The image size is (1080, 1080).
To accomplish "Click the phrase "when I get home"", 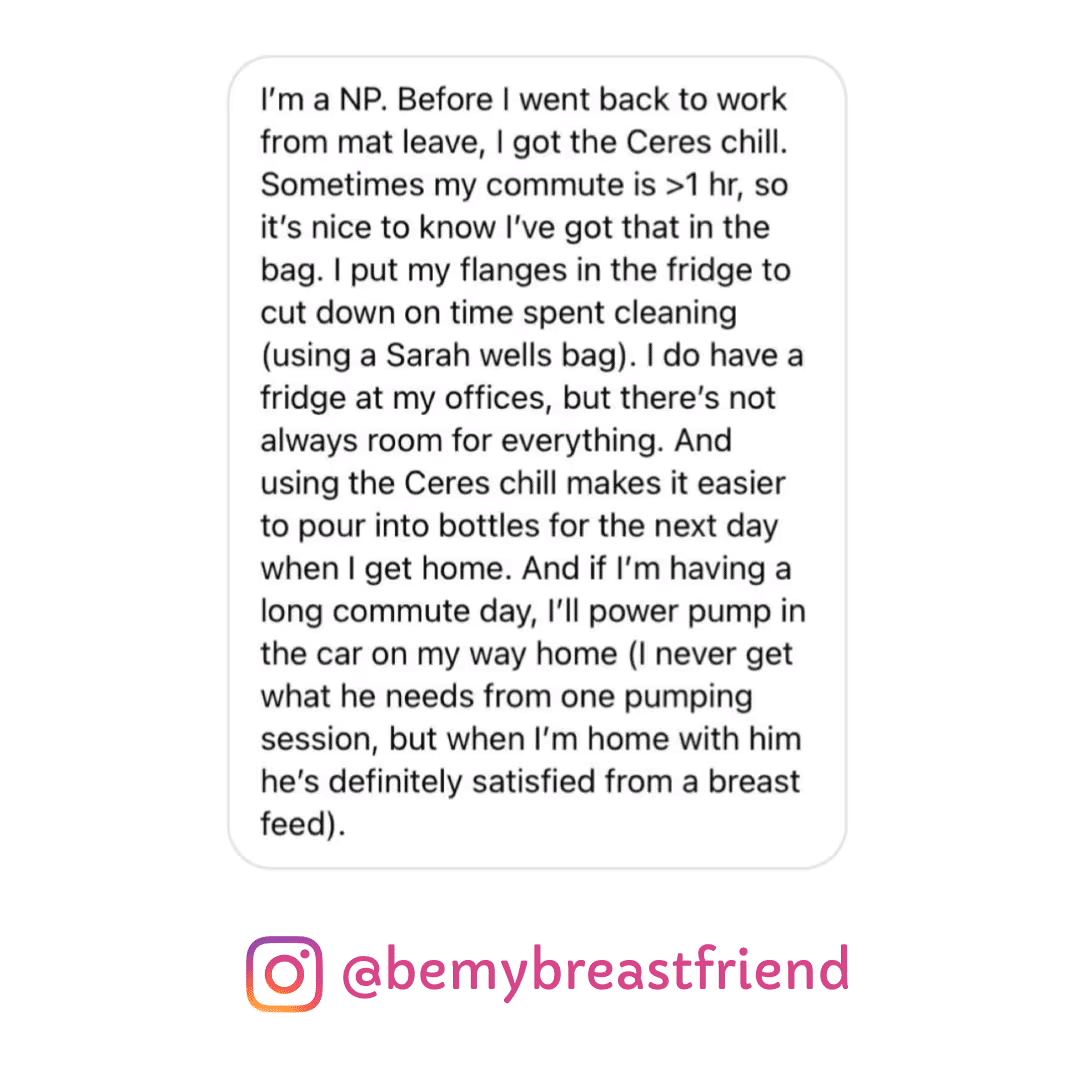I will pos(376,569).
